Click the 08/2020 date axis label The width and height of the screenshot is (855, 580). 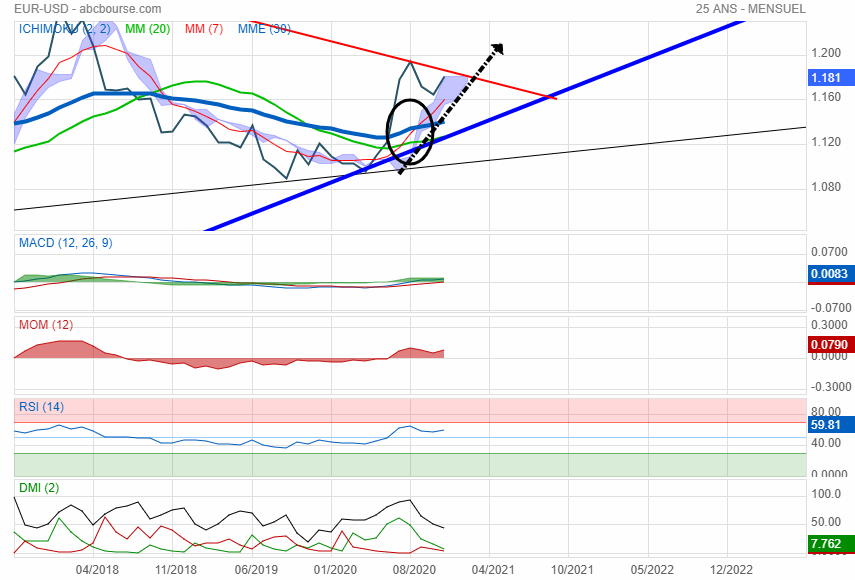[414, 570]
